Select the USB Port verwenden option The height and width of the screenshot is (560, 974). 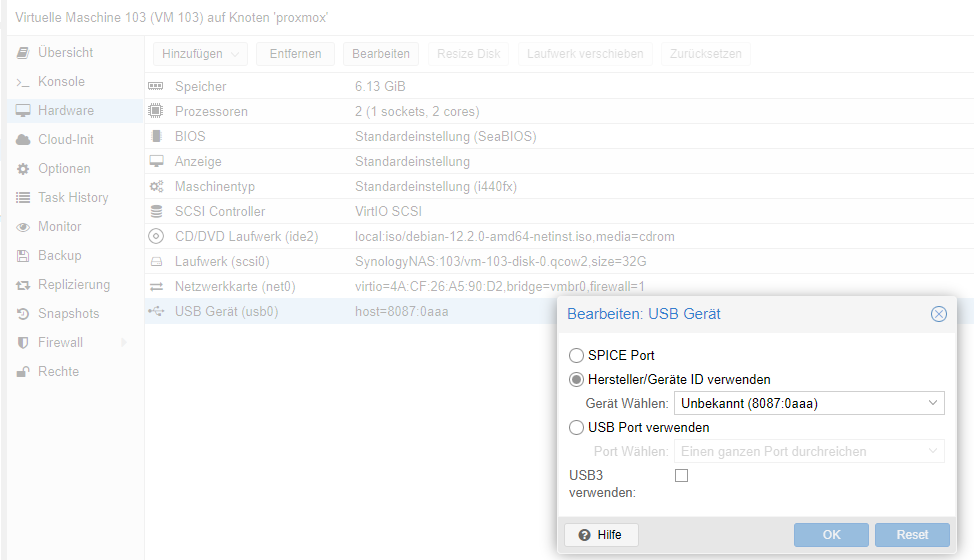[x=576, y=427]
